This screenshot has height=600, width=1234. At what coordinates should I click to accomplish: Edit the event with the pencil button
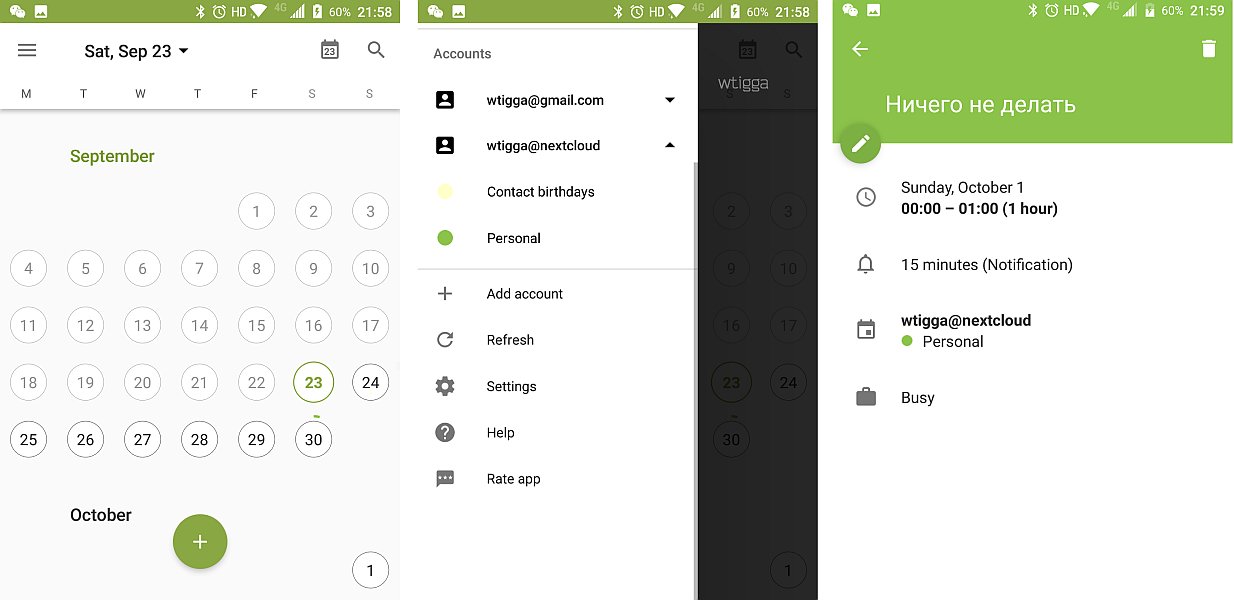[860, 143]
